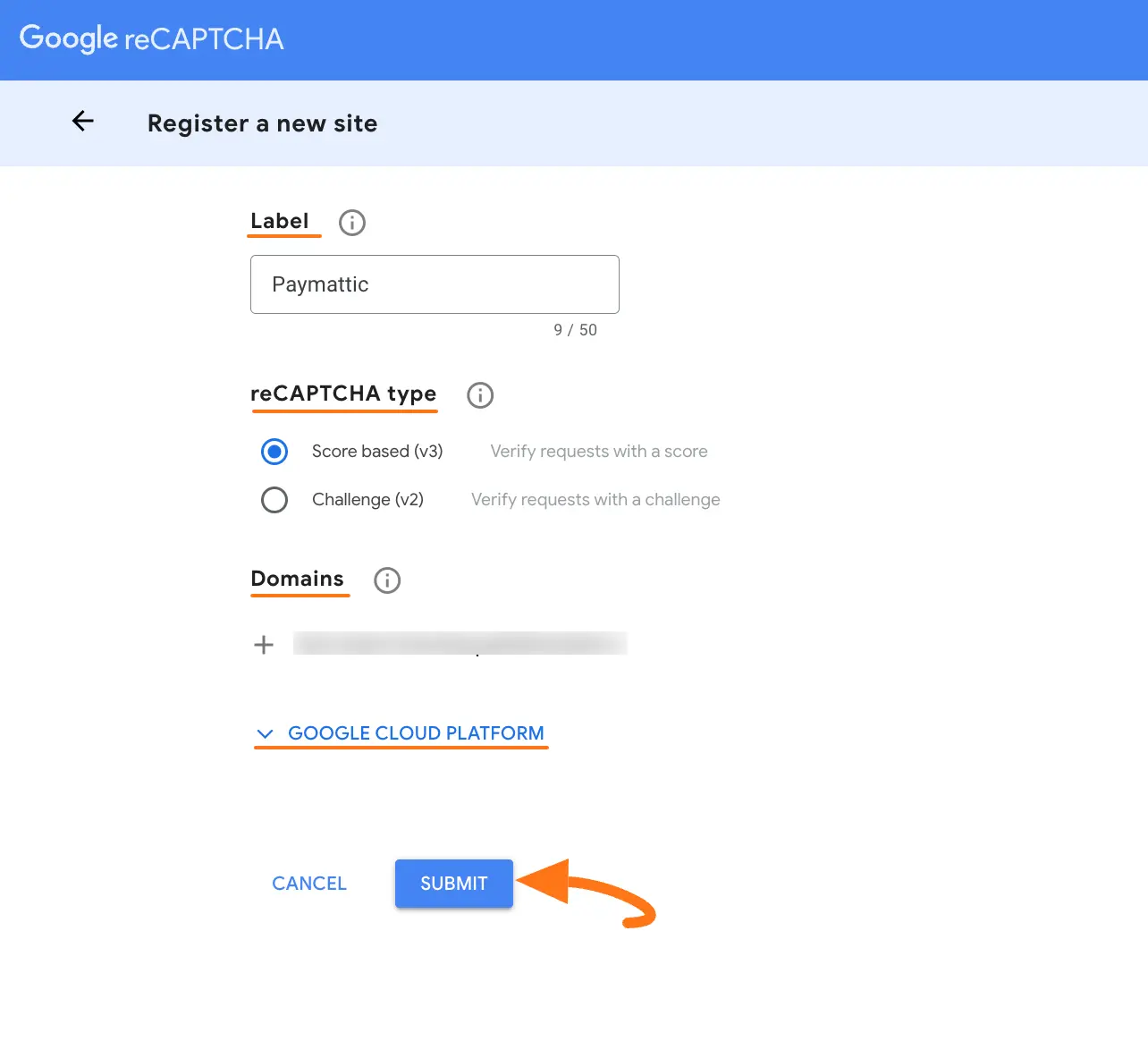1148x1041 pixels.
Task: Select the Score based (v3) radio button
Action: 274,452
